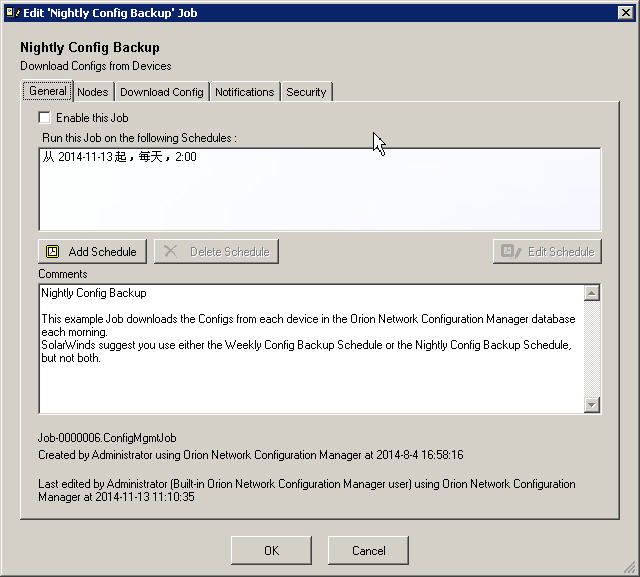Click inside the Comments text box

tap(311, 349)
